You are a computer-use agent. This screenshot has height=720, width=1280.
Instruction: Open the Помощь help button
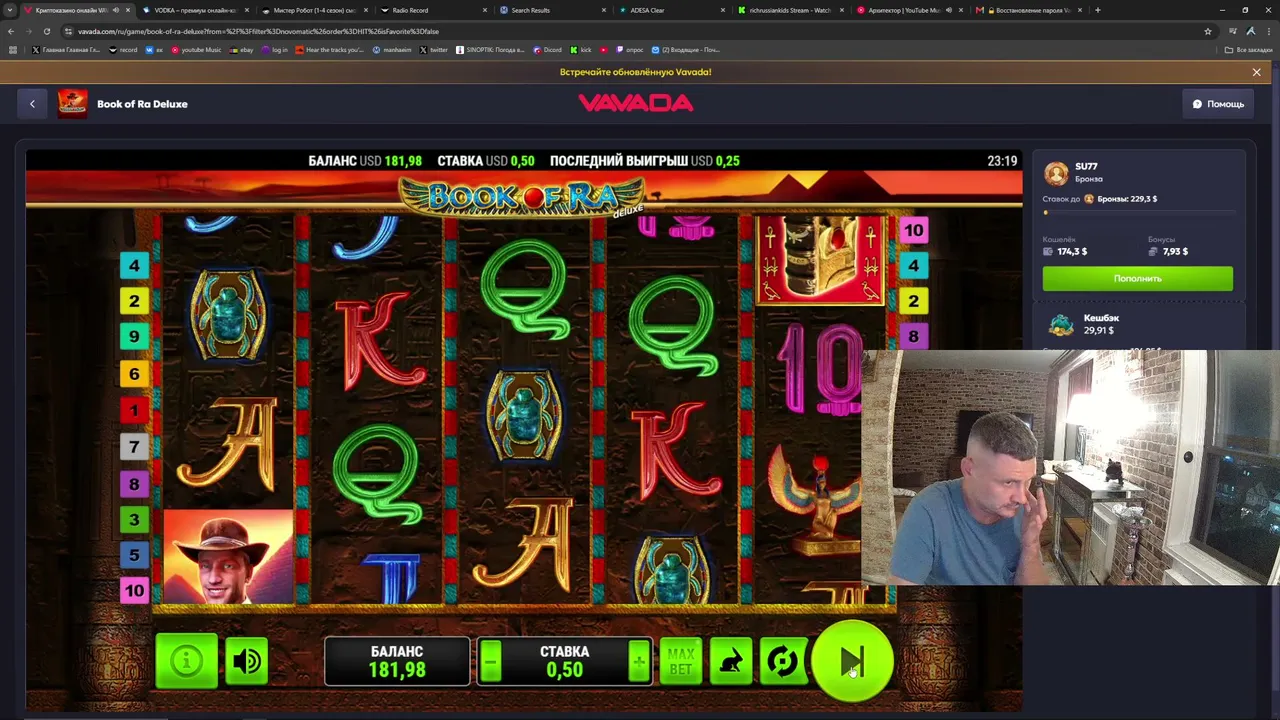pos(1217,104)
